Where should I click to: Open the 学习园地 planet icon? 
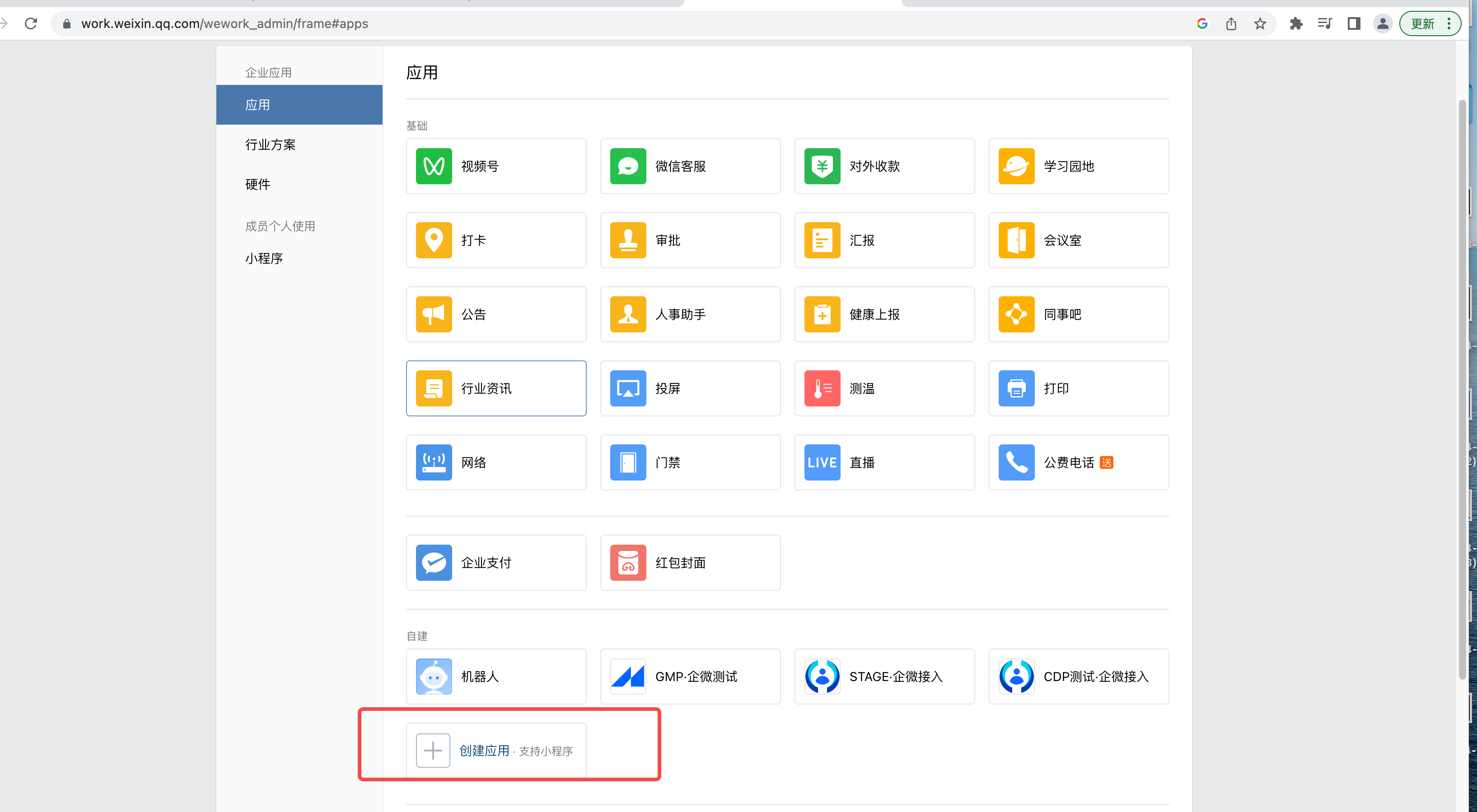click(1016, 166)
